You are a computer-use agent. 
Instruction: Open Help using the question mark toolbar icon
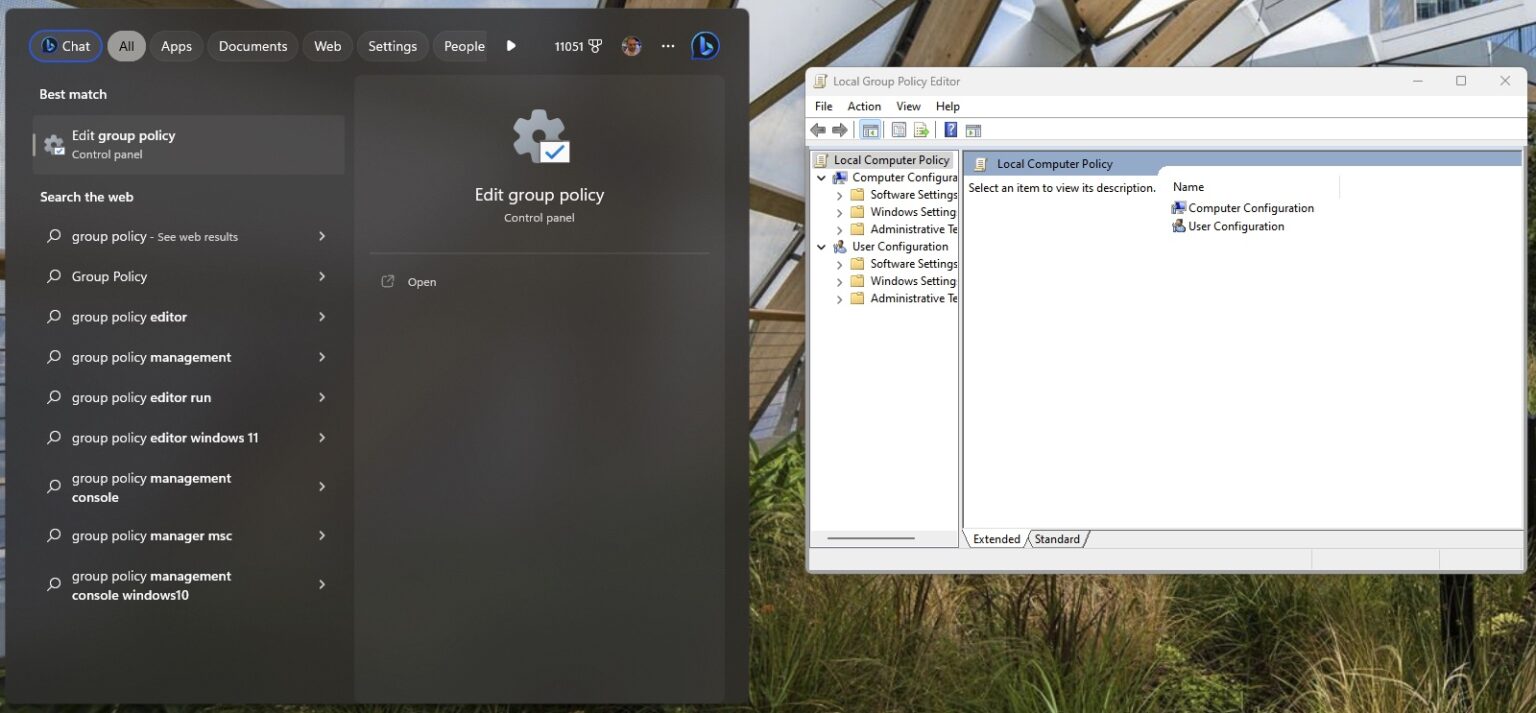point(950,129)
